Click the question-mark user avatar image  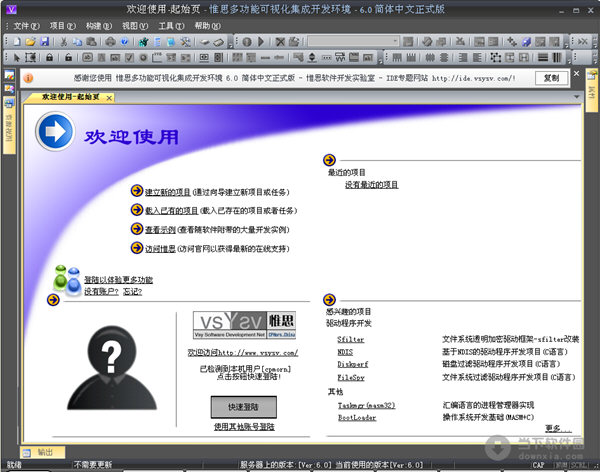coord(112,368)
